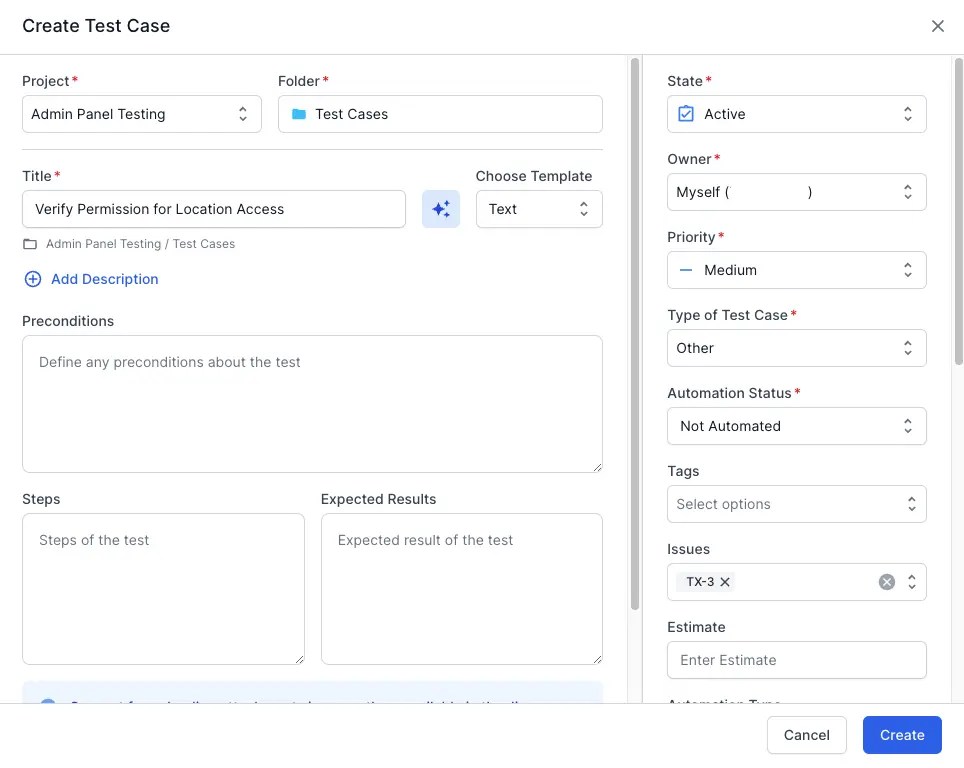Click the Medium priority dash icon
964x768 pixels.
[x=684, y=270]
